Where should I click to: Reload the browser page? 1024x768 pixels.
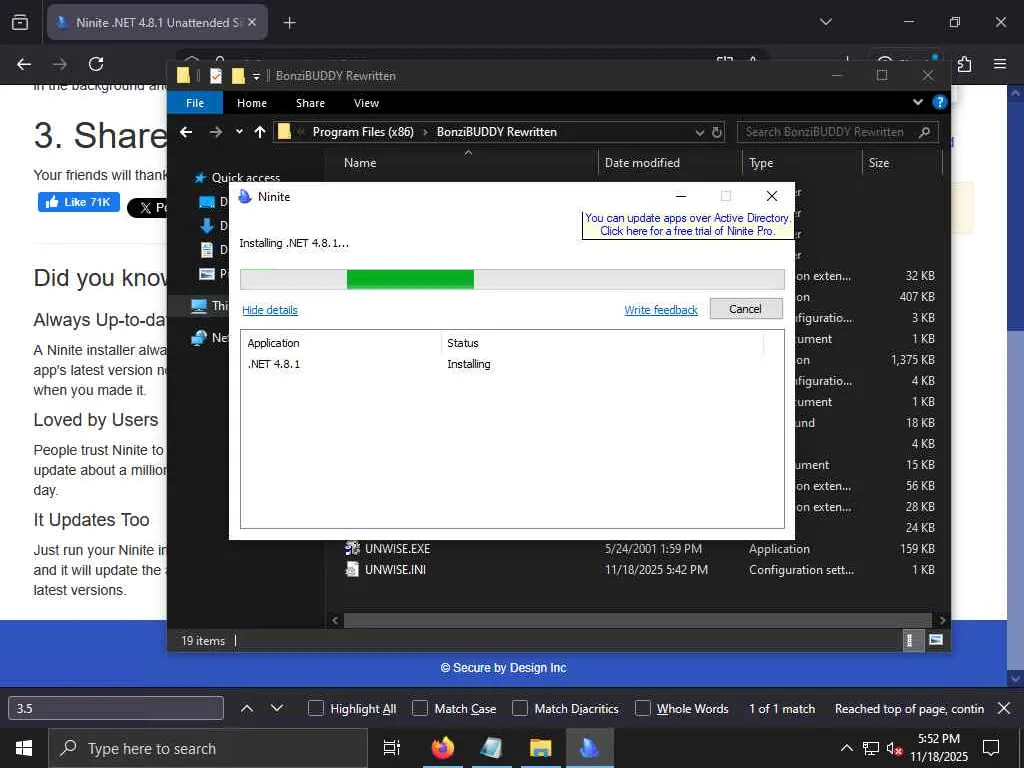coord(96,64)
